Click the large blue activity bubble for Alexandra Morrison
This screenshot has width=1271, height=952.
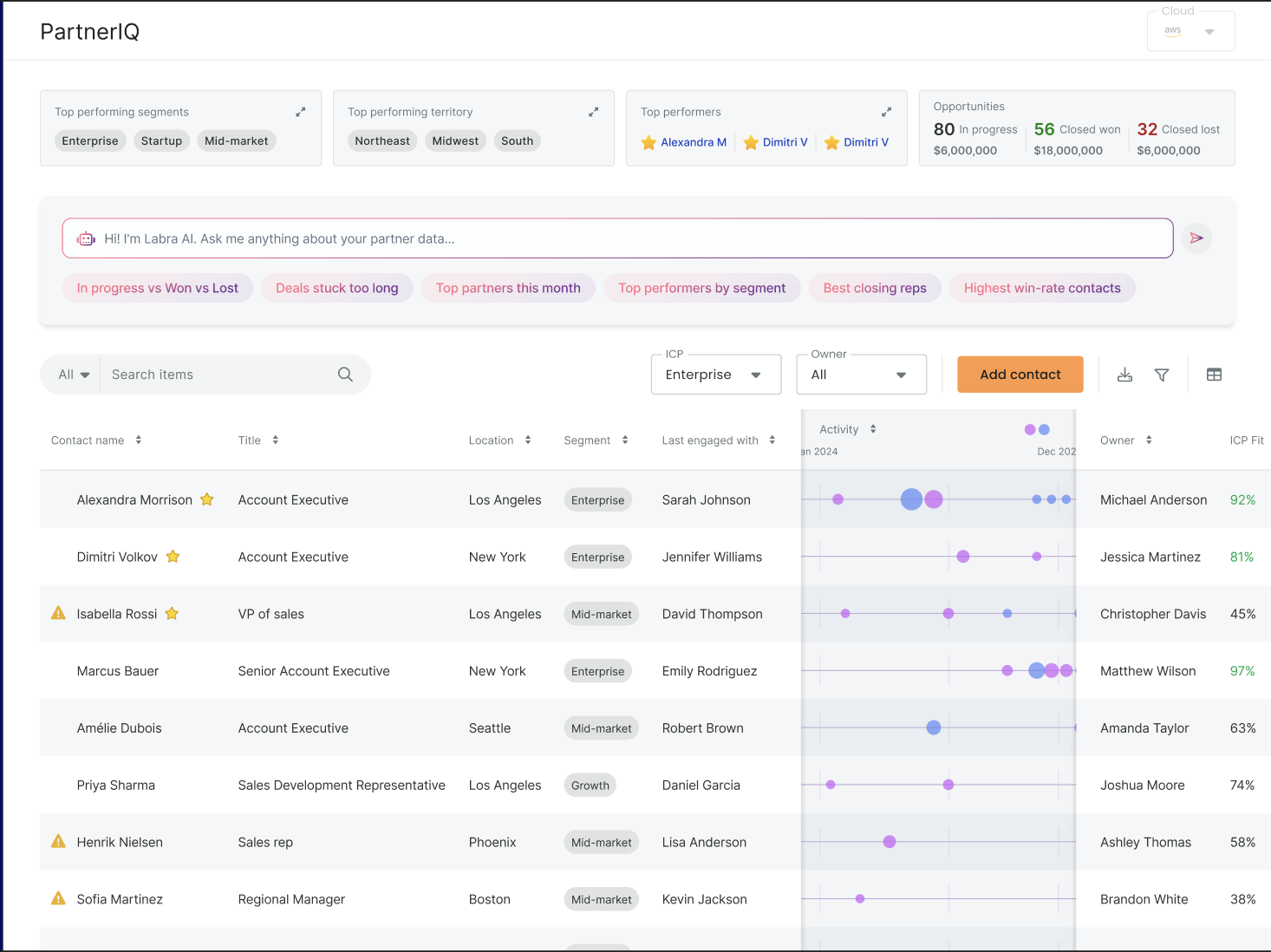pos(911,499)
